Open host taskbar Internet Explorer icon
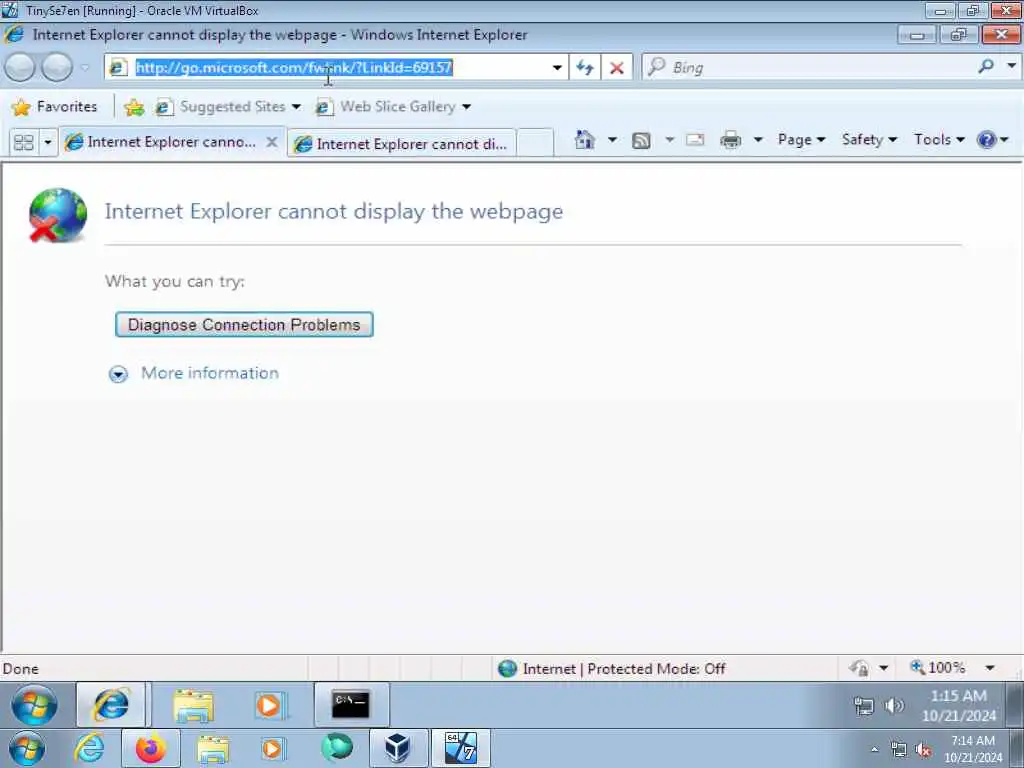 (x=89, y=748)
